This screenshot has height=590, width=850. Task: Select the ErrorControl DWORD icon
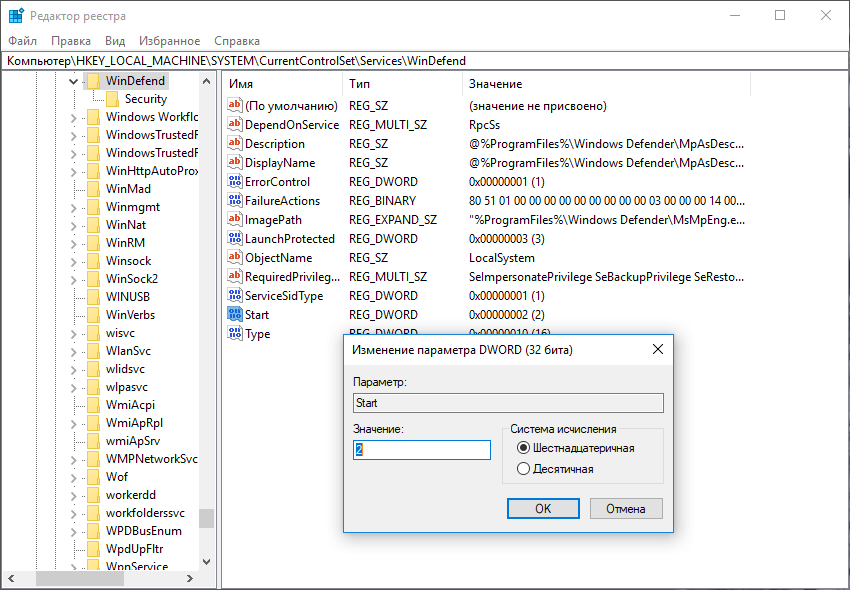coord(235,181)
